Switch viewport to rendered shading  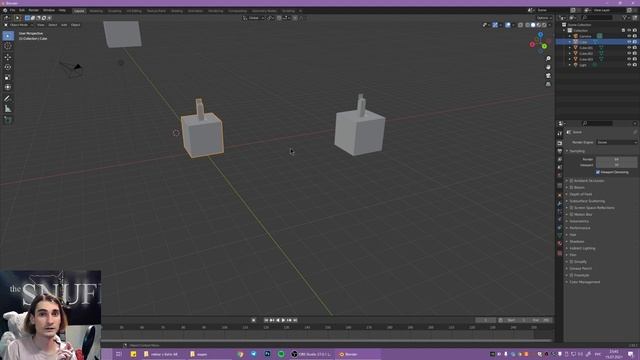coord(544,25)
